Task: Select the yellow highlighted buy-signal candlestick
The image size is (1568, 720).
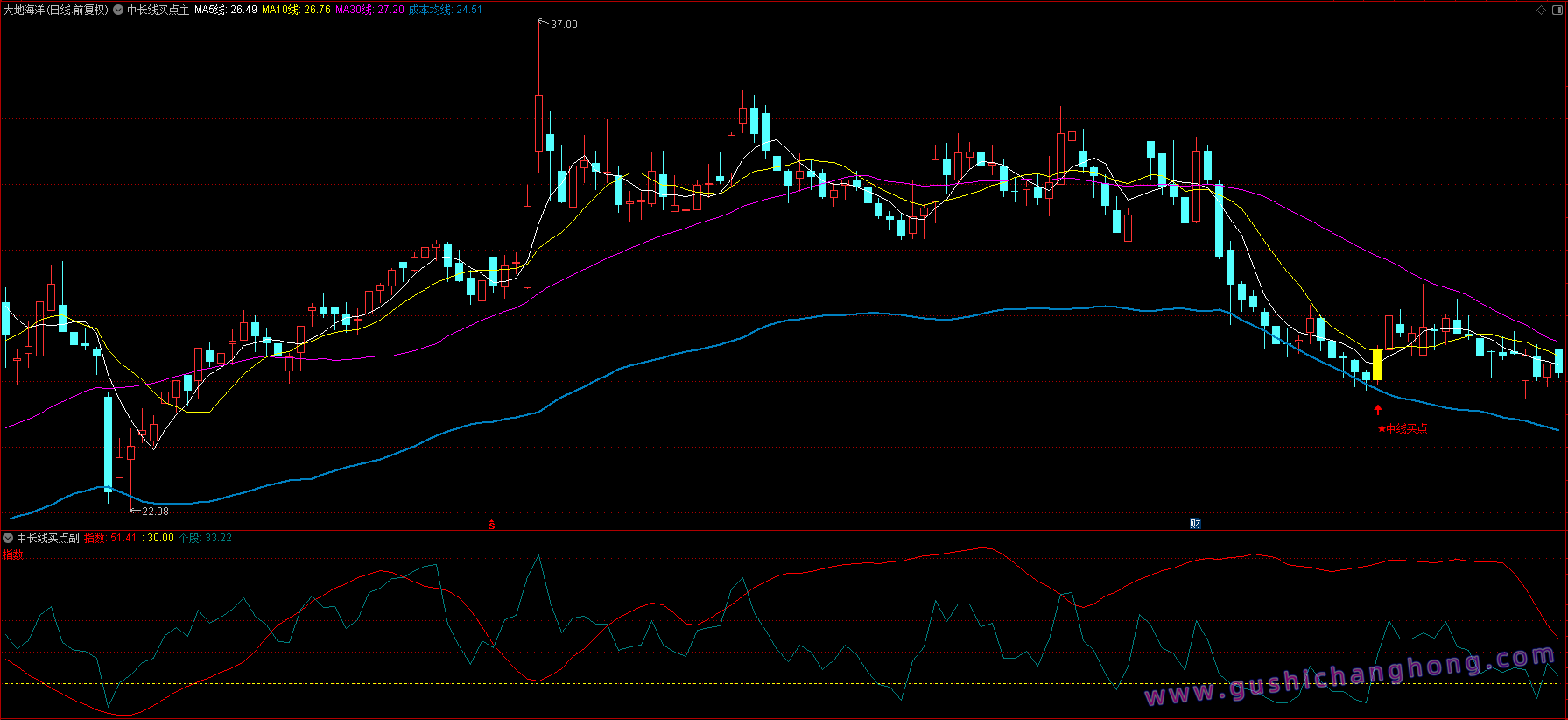Action: 1377,364
